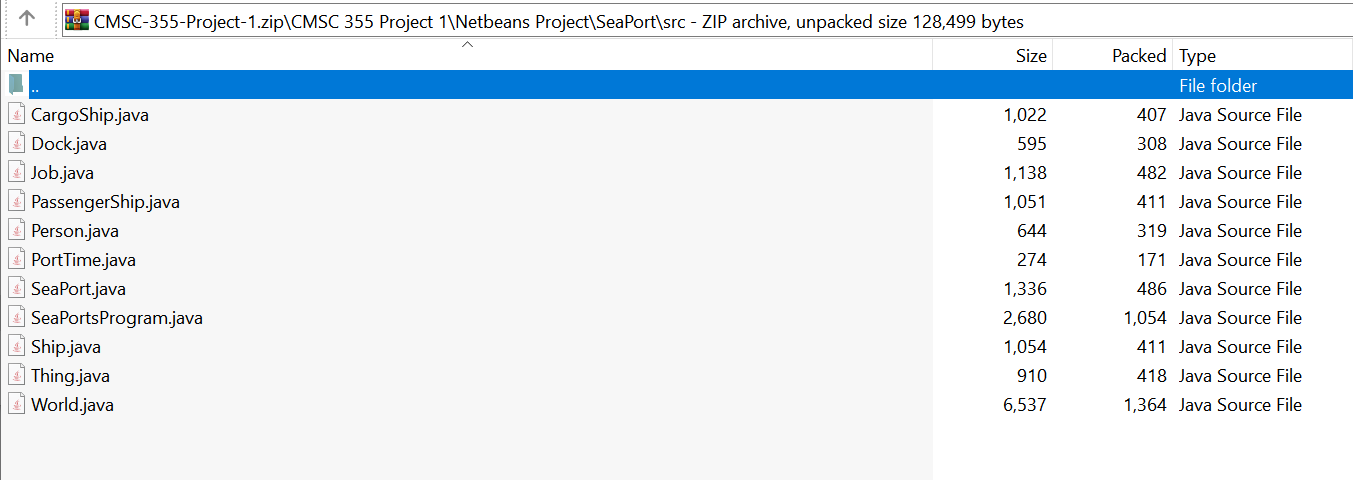Sort files by the Size column header
The width and height of the screenshot is (1353, 480).
pos(1030,56)
